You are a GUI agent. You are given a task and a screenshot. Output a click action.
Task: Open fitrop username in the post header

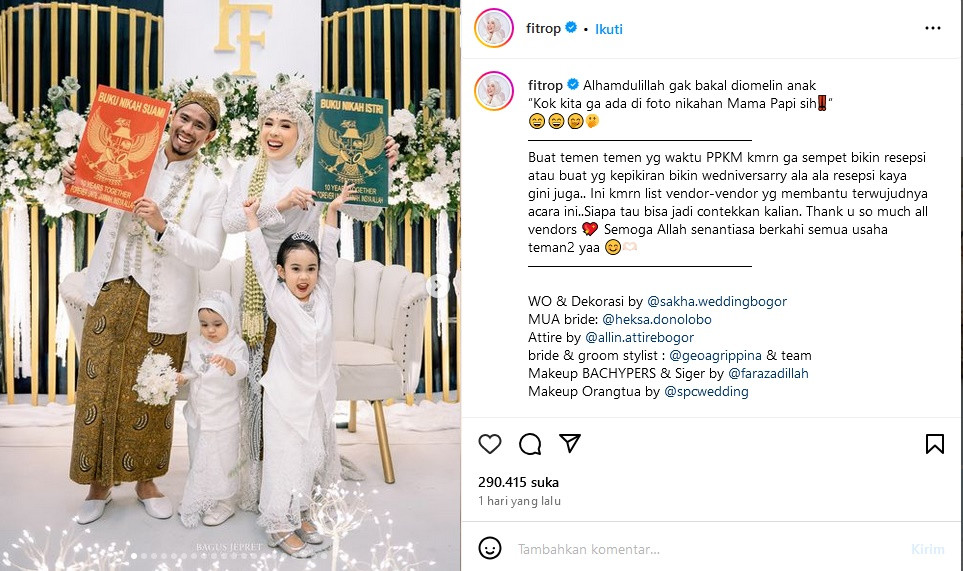pos(543,28)
